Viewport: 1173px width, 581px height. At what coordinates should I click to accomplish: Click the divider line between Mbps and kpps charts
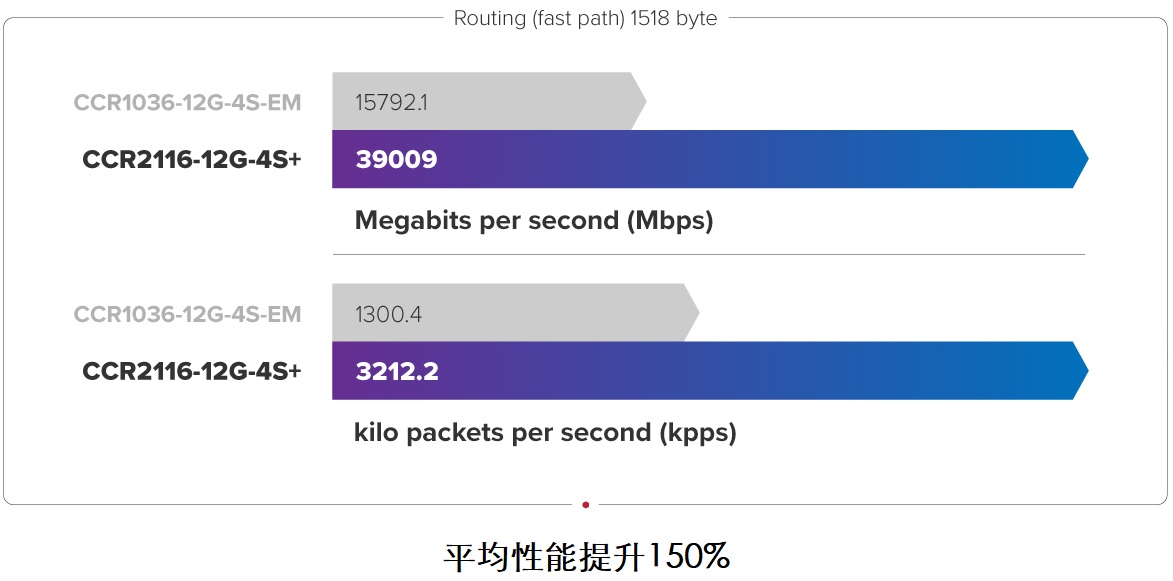pos(708,255)
